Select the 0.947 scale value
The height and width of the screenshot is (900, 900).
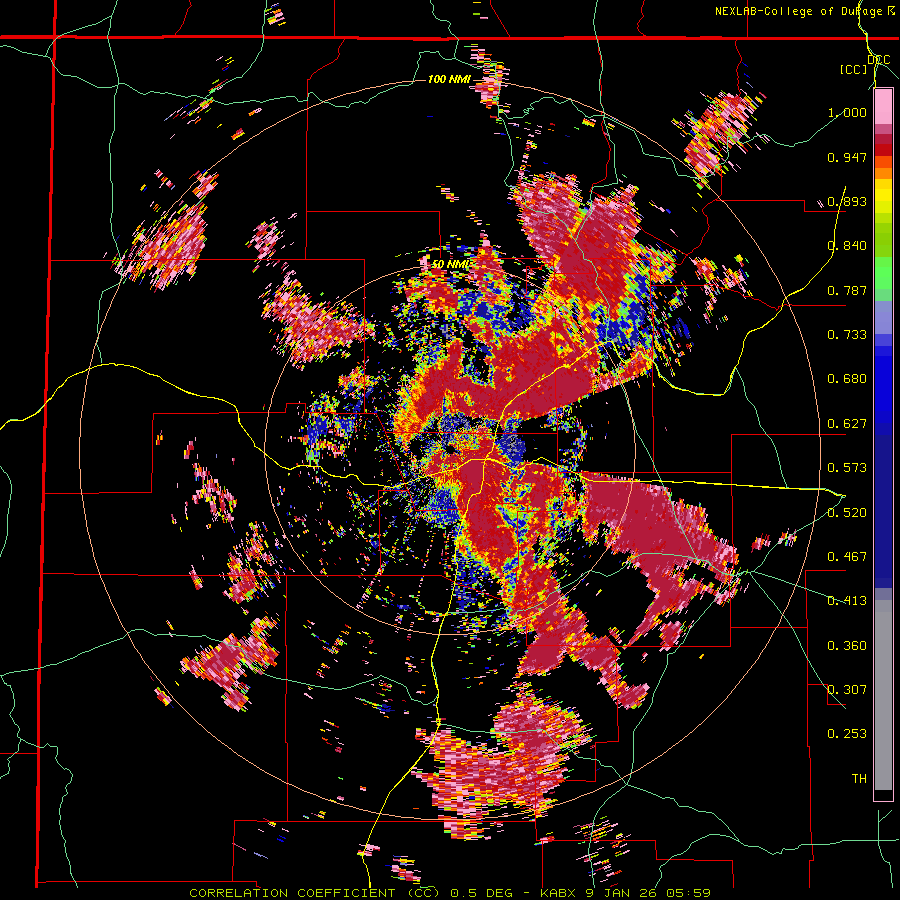847,157
